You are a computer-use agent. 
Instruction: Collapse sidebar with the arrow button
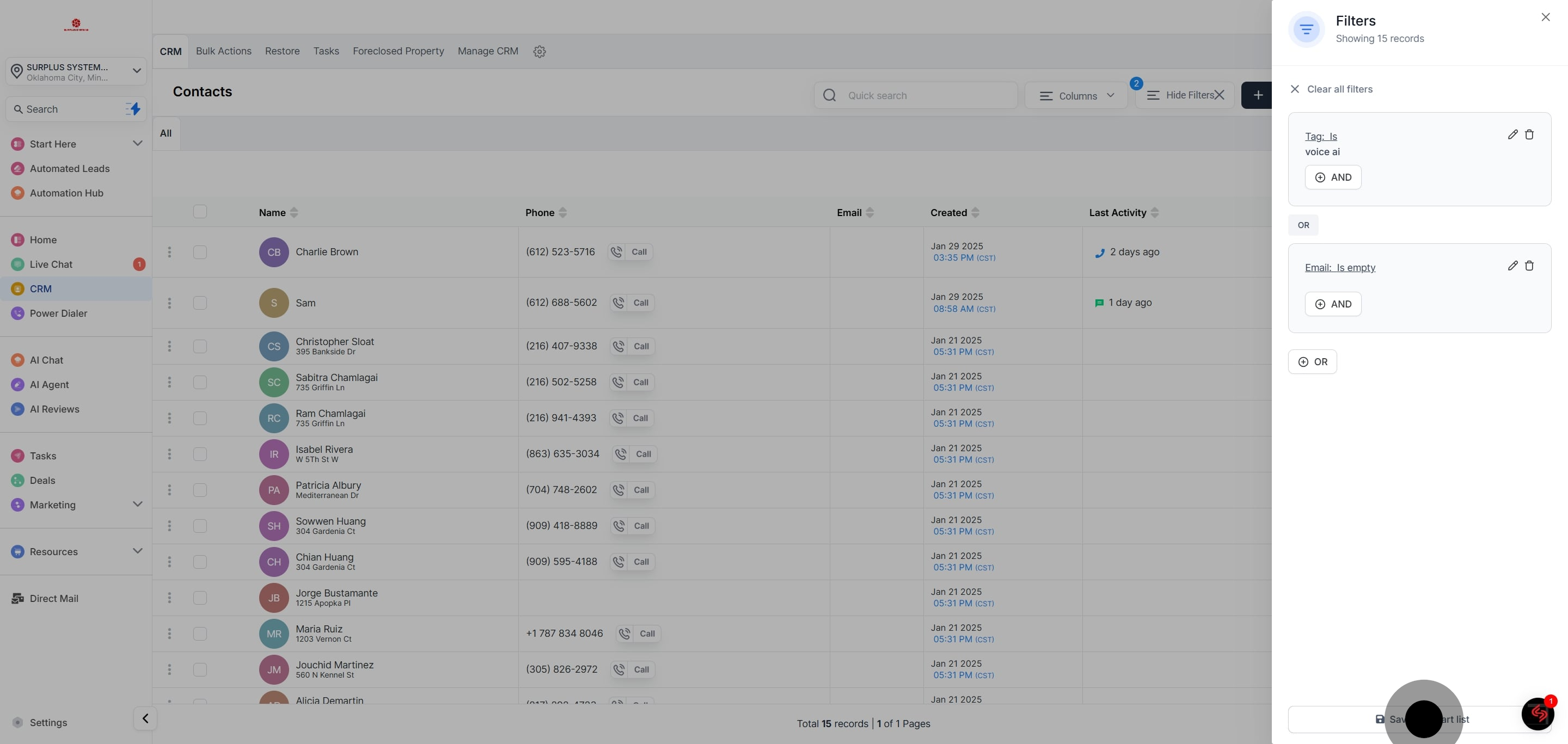click(145, 718)
